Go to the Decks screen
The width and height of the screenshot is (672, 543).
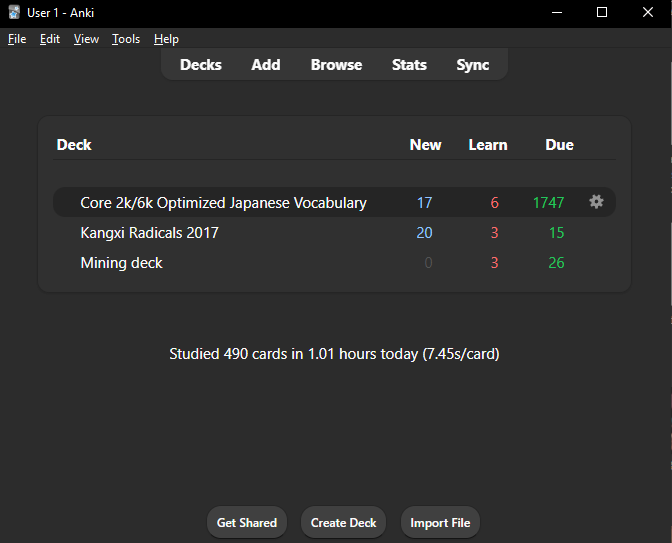coord(201,65)
